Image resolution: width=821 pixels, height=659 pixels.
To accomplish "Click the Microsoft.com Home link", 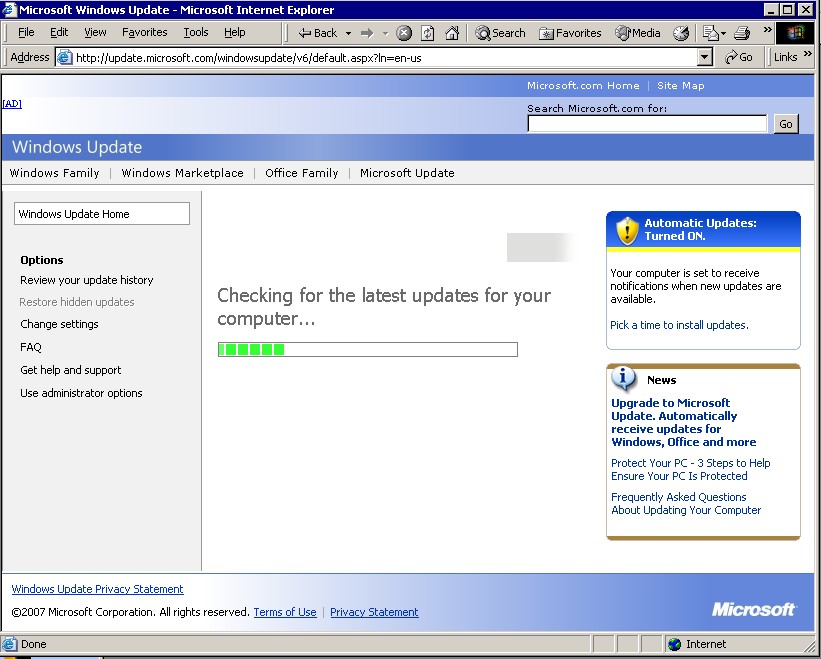I will coord(583,85).
